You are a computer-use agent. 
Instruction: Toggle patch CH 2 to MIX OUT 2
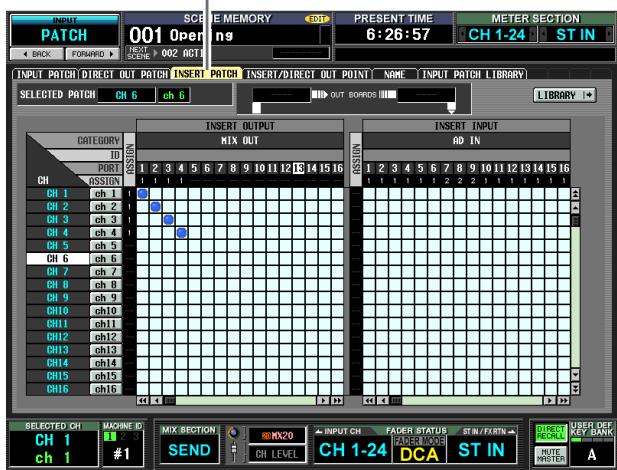[155, 207]
